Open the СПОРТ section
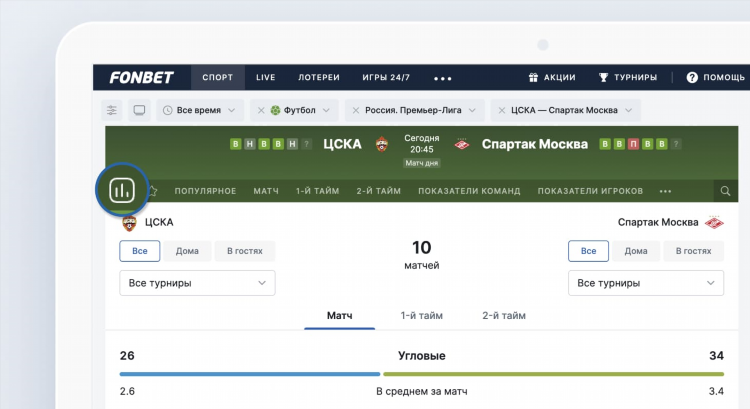 coord(218,77)
